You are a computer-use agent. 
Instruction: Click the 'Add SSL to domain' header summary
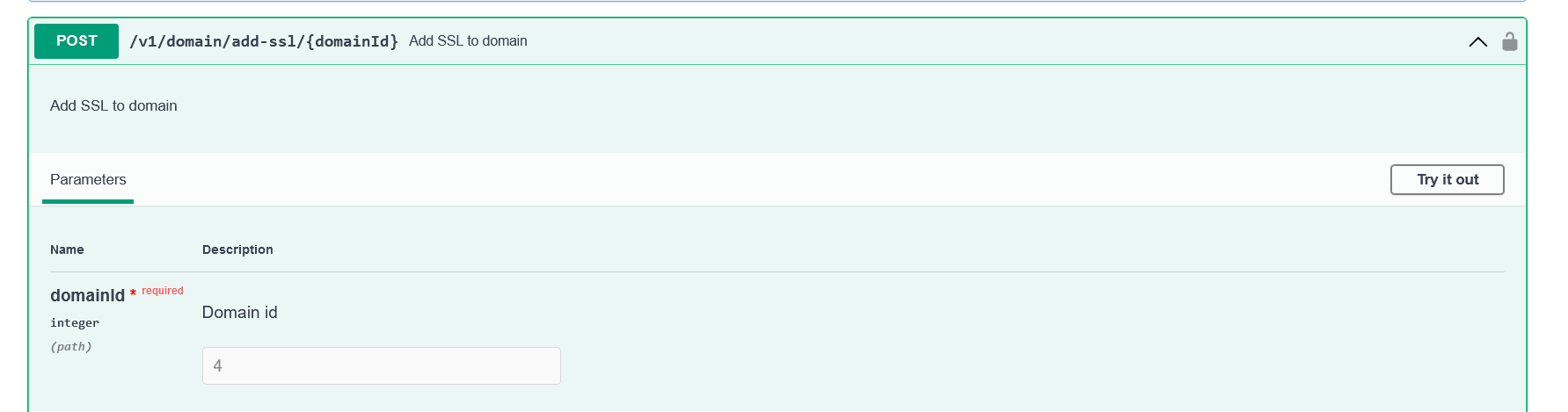(x=468, y=41)
